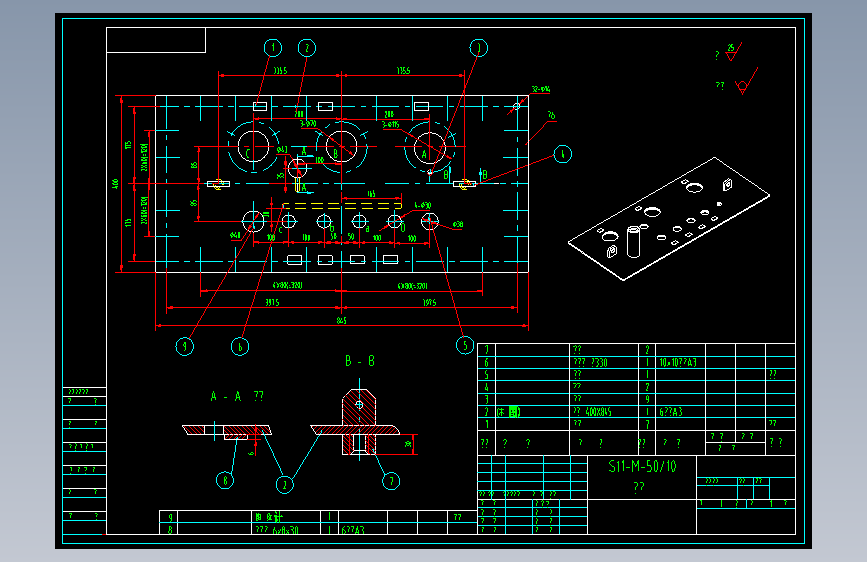Click the '10x10??A3' cell in the parts list

(x=678, y=362)
